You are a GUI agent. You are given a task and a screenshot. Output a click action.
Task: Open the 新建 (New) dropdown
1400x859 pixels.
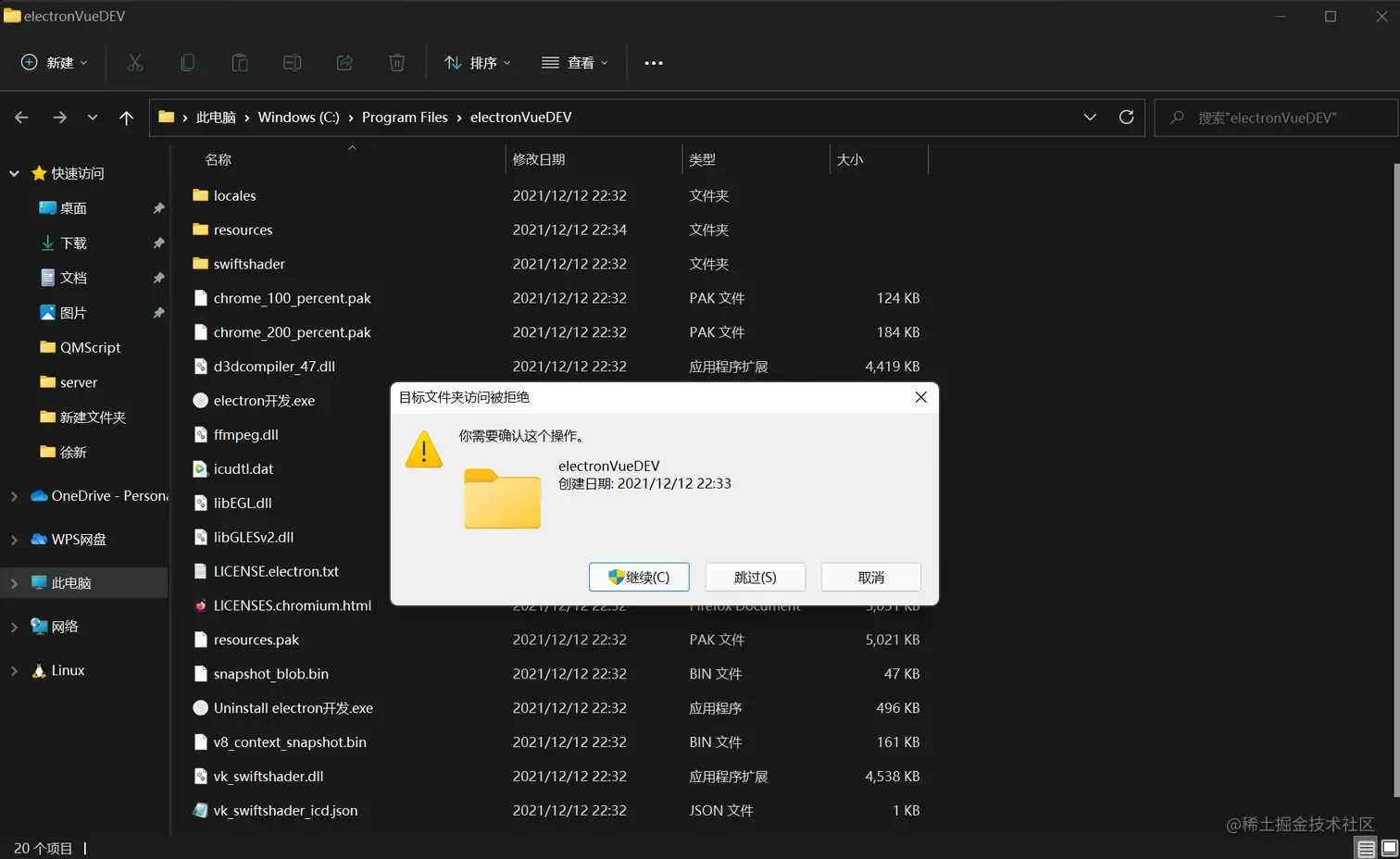tap(55, 63)
